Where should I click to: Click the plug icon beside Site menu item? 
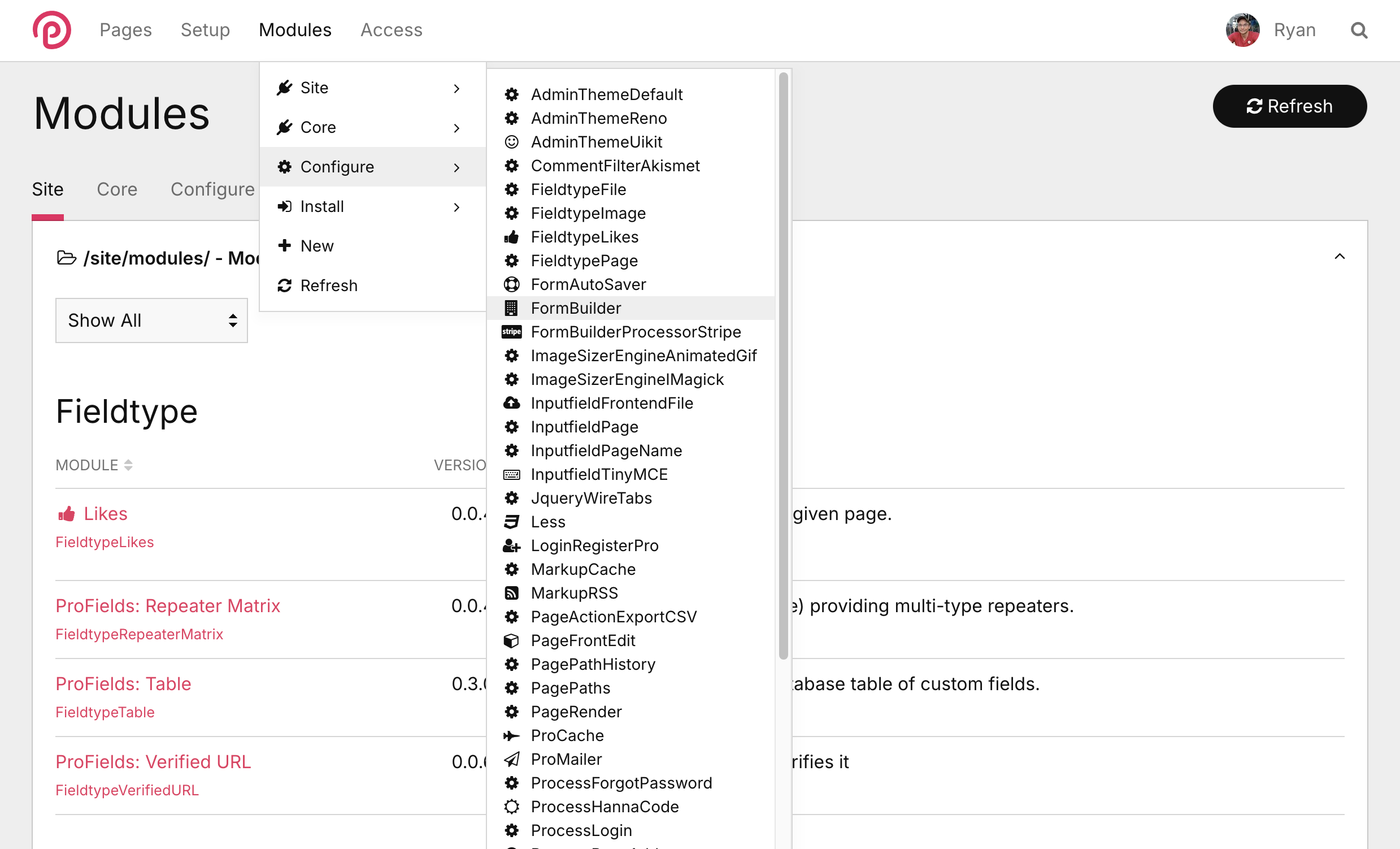(x=284, y=88)
